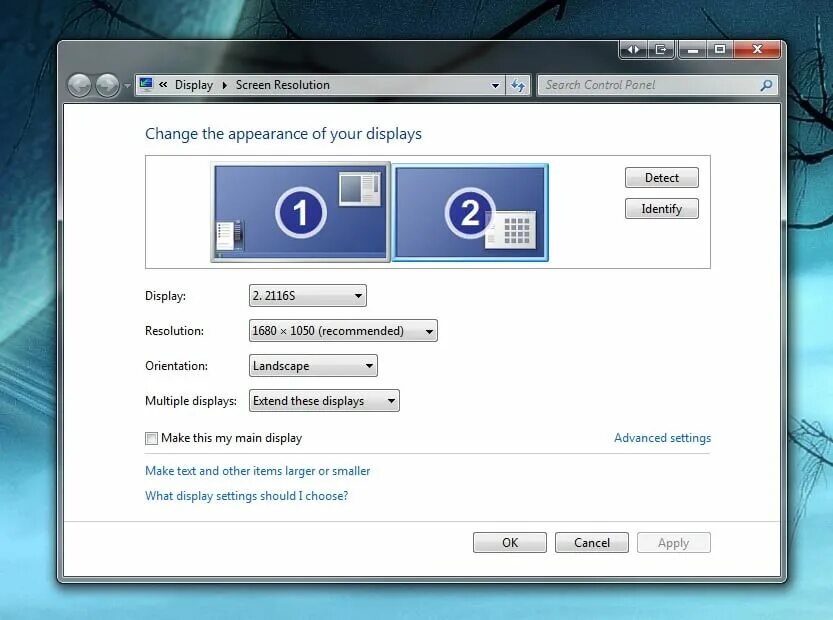Go to Display in the breadcrumb

pos(193,85)
